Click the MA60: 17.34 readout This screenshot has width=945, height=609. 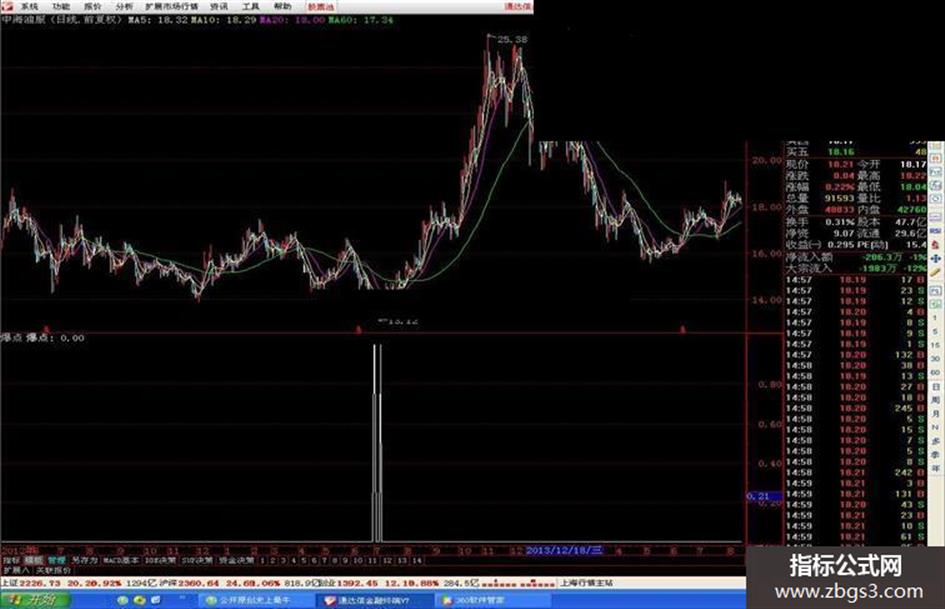360,20
